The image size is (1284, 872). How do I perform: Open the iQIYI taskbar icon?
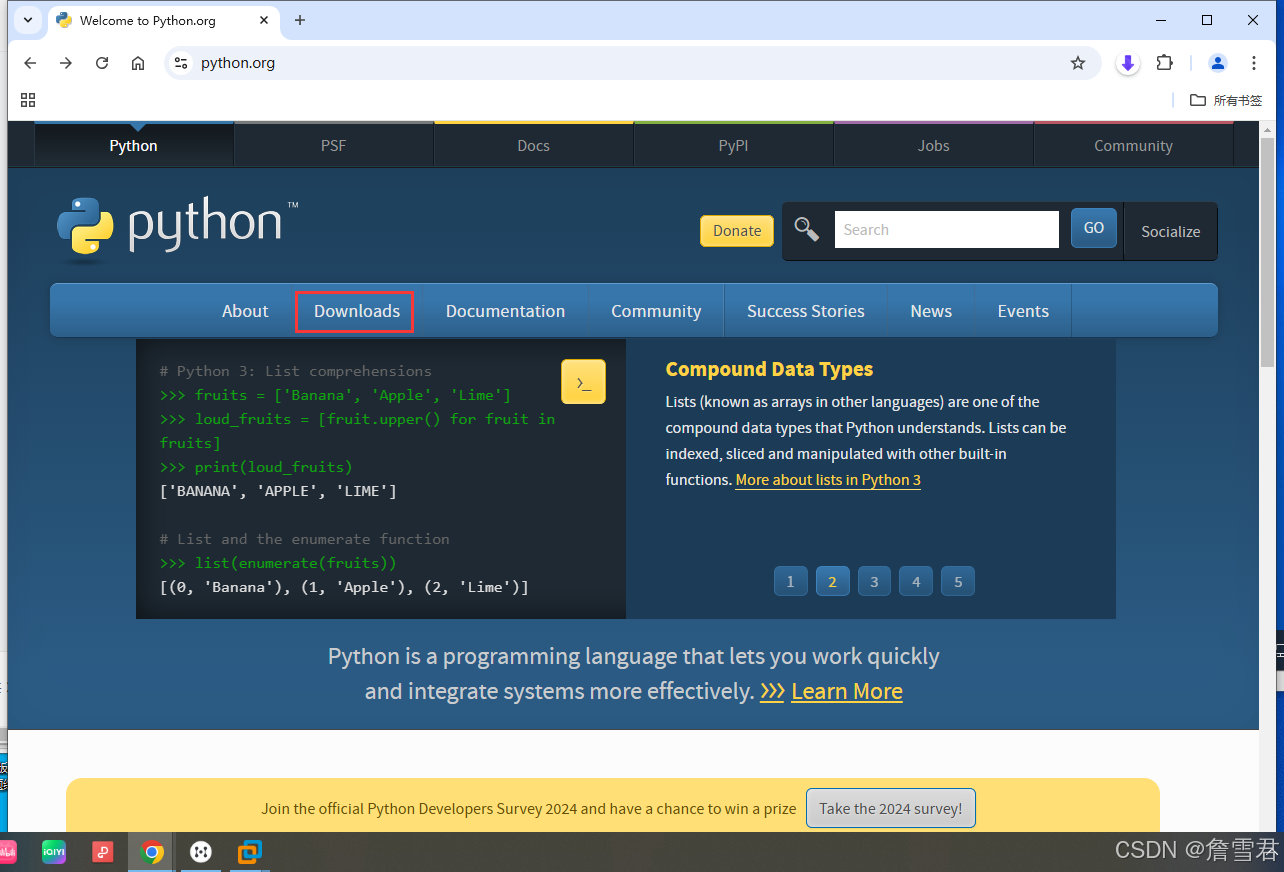coord(54,852)
